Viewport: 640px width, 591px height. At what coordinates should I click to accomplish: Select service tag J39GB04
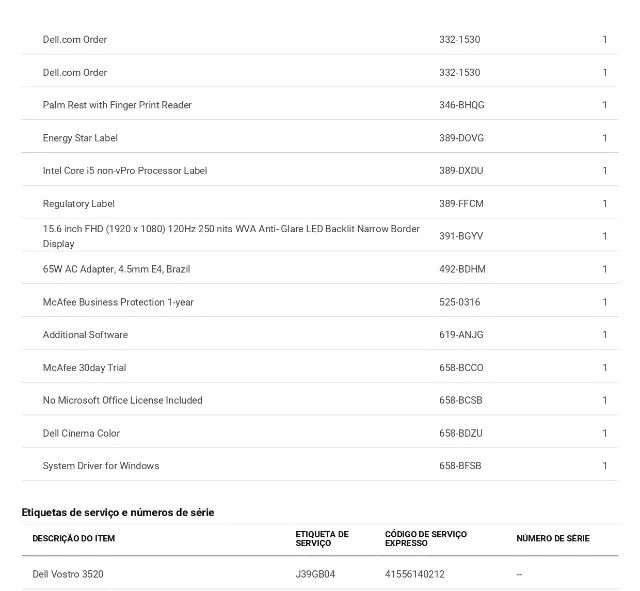point(315,574)
